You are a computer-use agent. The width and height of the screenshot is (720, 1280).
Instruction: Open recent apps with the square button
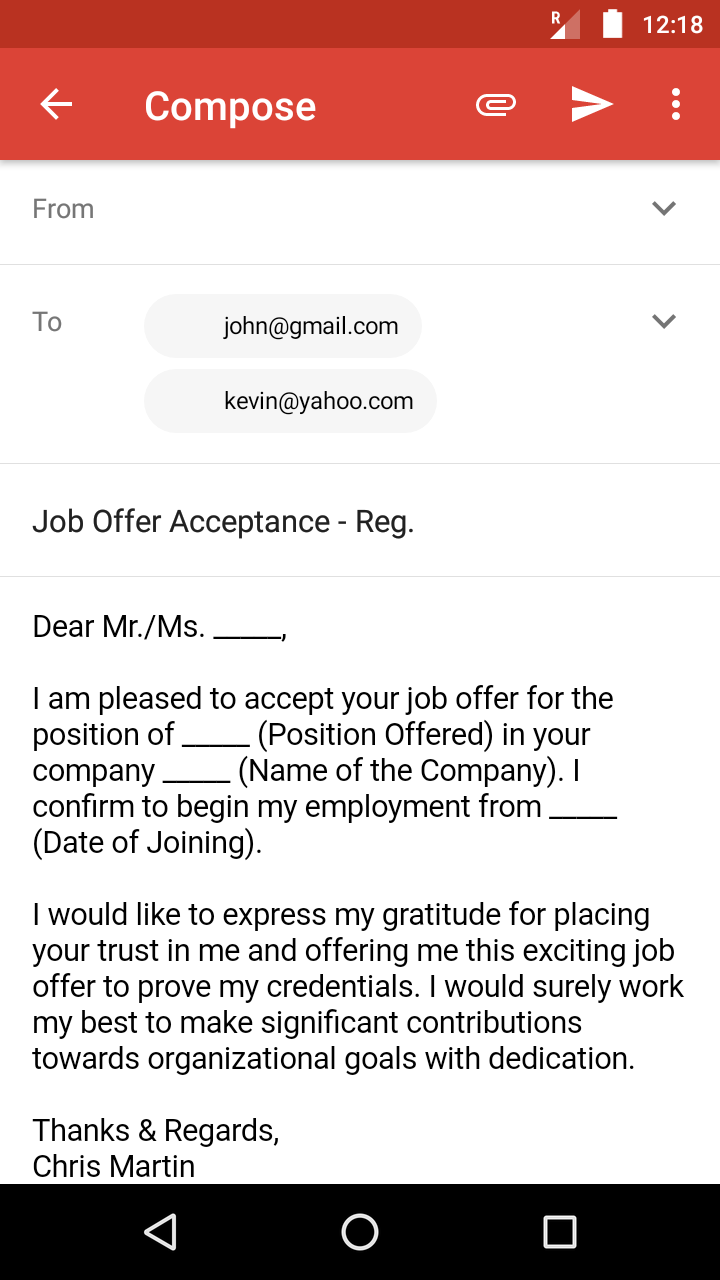(560, 1232)
